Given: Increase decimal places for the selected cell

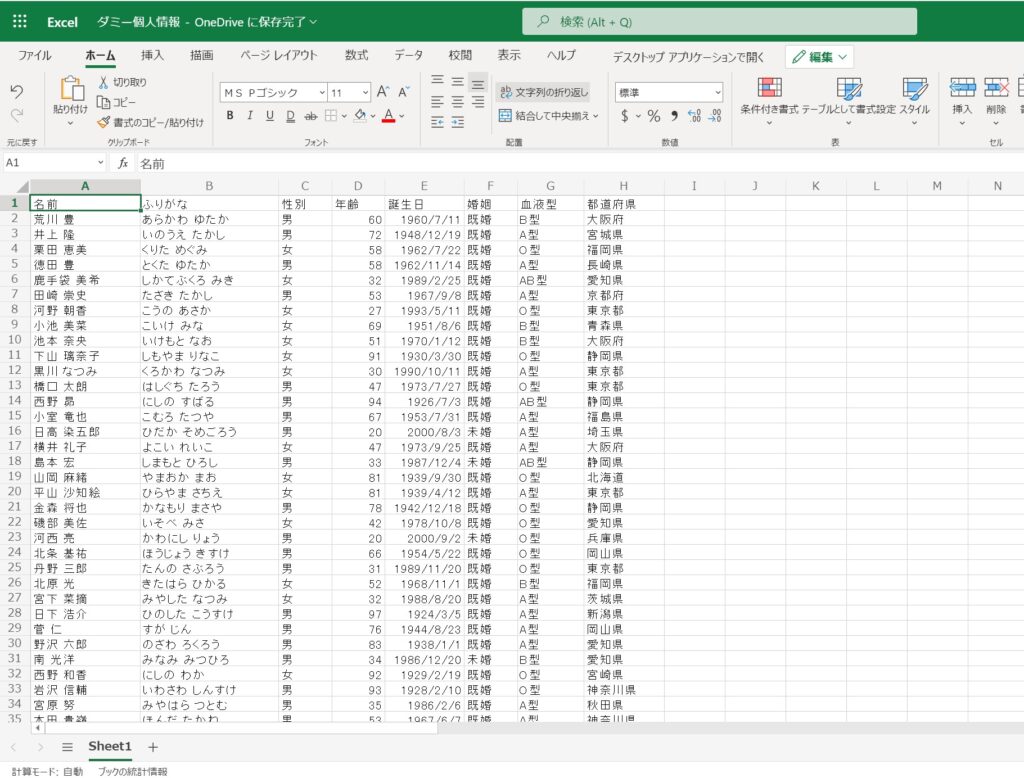Looking at the screenshot, I should click(x=694, y=116).
